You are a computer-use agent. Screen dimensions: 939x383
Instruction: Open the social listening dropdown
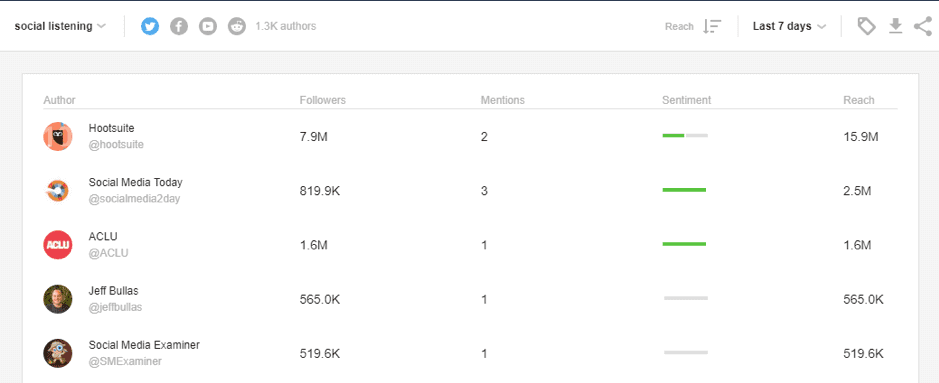click(x=60, y=26)
